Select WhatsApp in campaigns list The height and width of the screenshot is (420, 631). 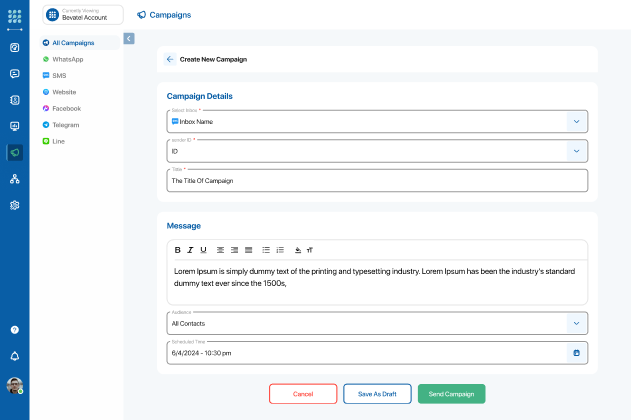click(67, 59)
